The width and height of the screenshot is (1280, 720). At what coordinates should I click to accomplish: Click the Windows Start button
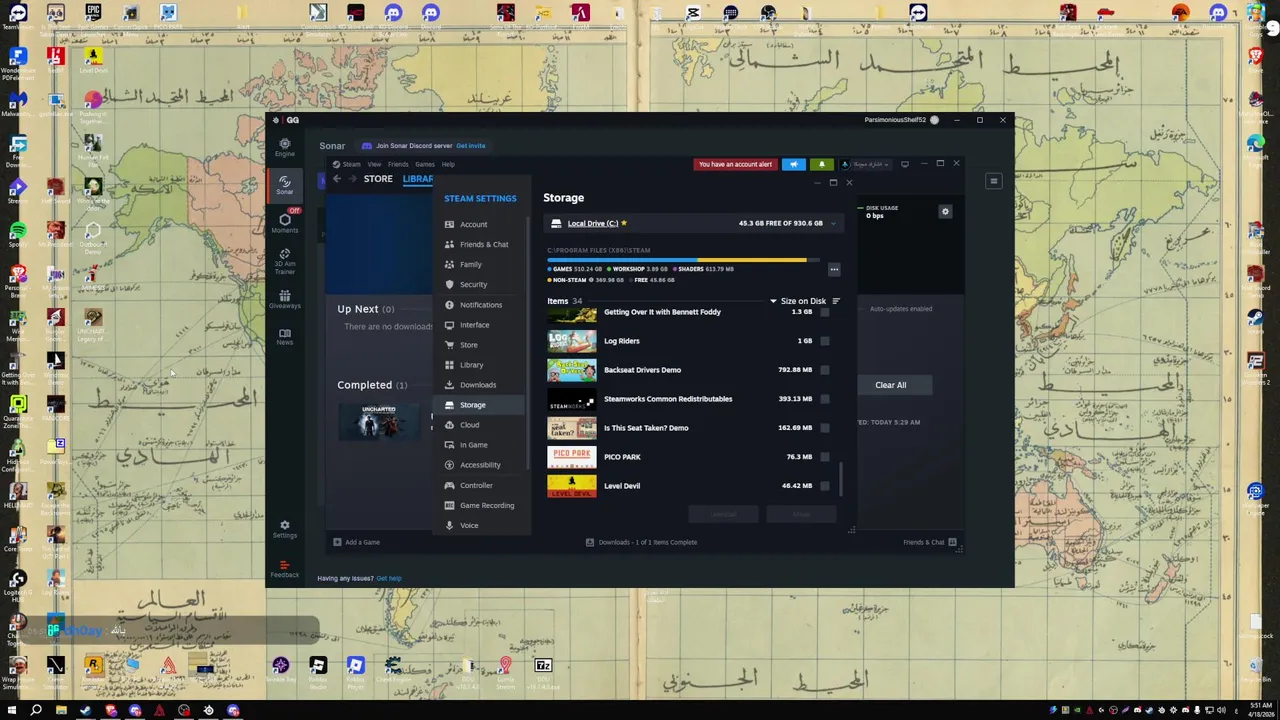[12, 711]
